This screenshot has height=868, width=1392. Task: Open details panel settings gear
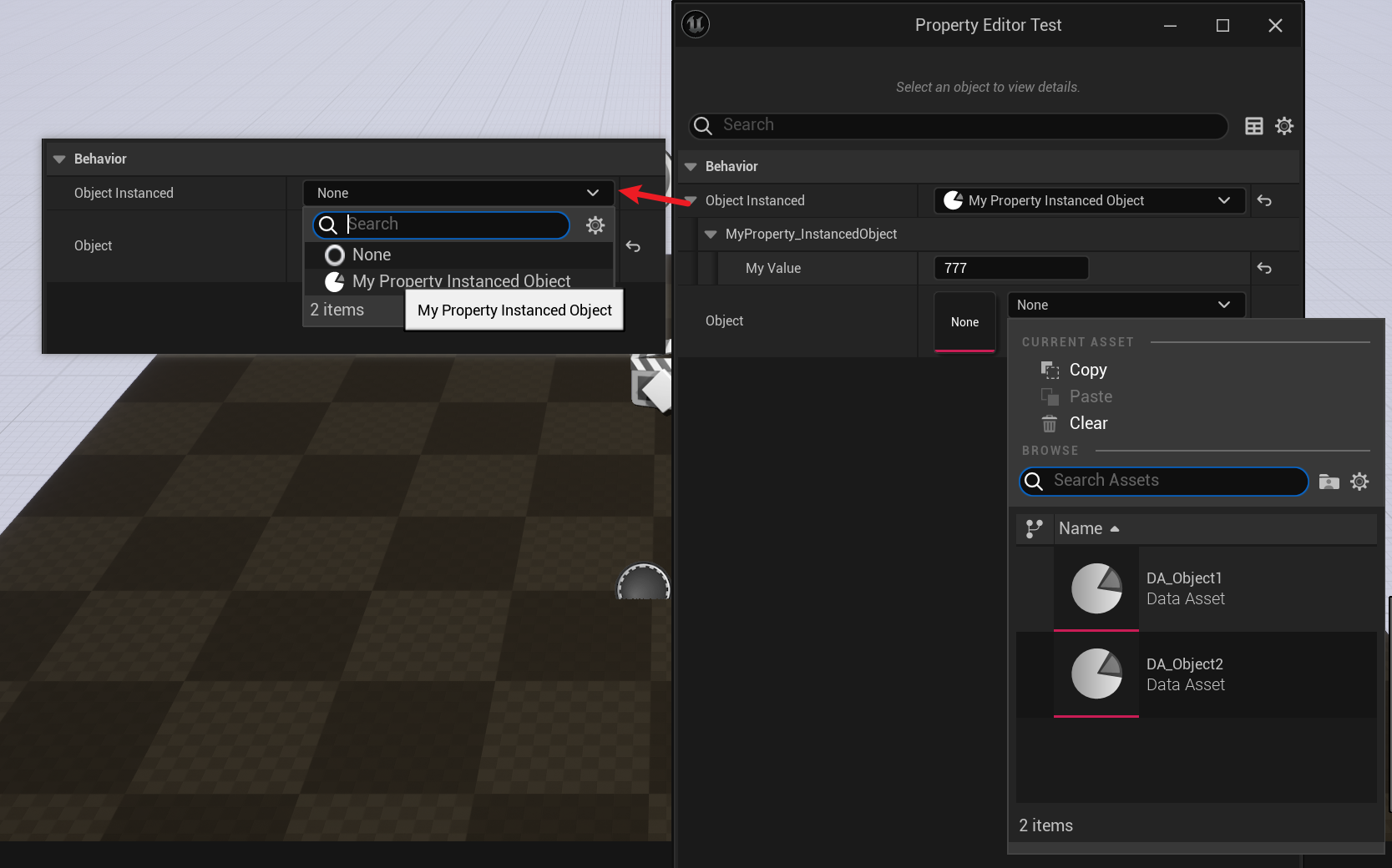coord(1284,126)
